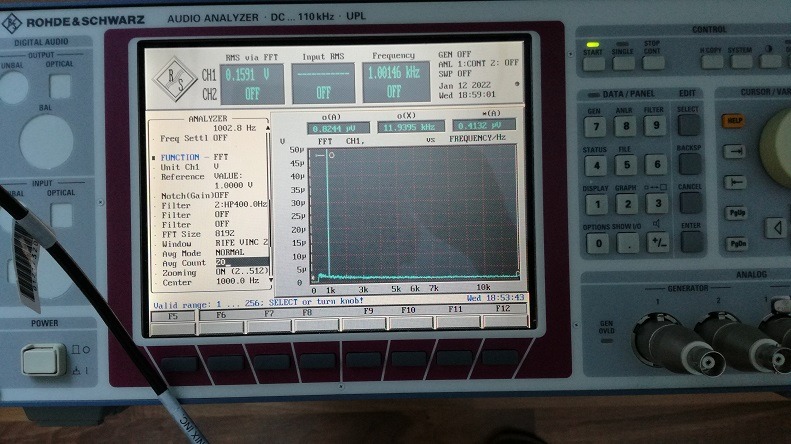This screenshot has width=791, height=444.
Task: Tap keypad key 5 labeled FILE
Action: 627,165
